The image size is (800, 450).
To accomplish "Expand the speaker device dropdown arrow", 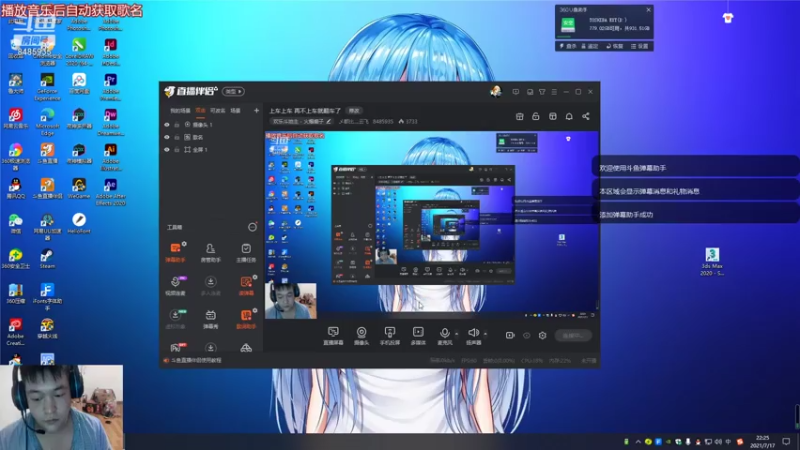I will coord(485,334).
